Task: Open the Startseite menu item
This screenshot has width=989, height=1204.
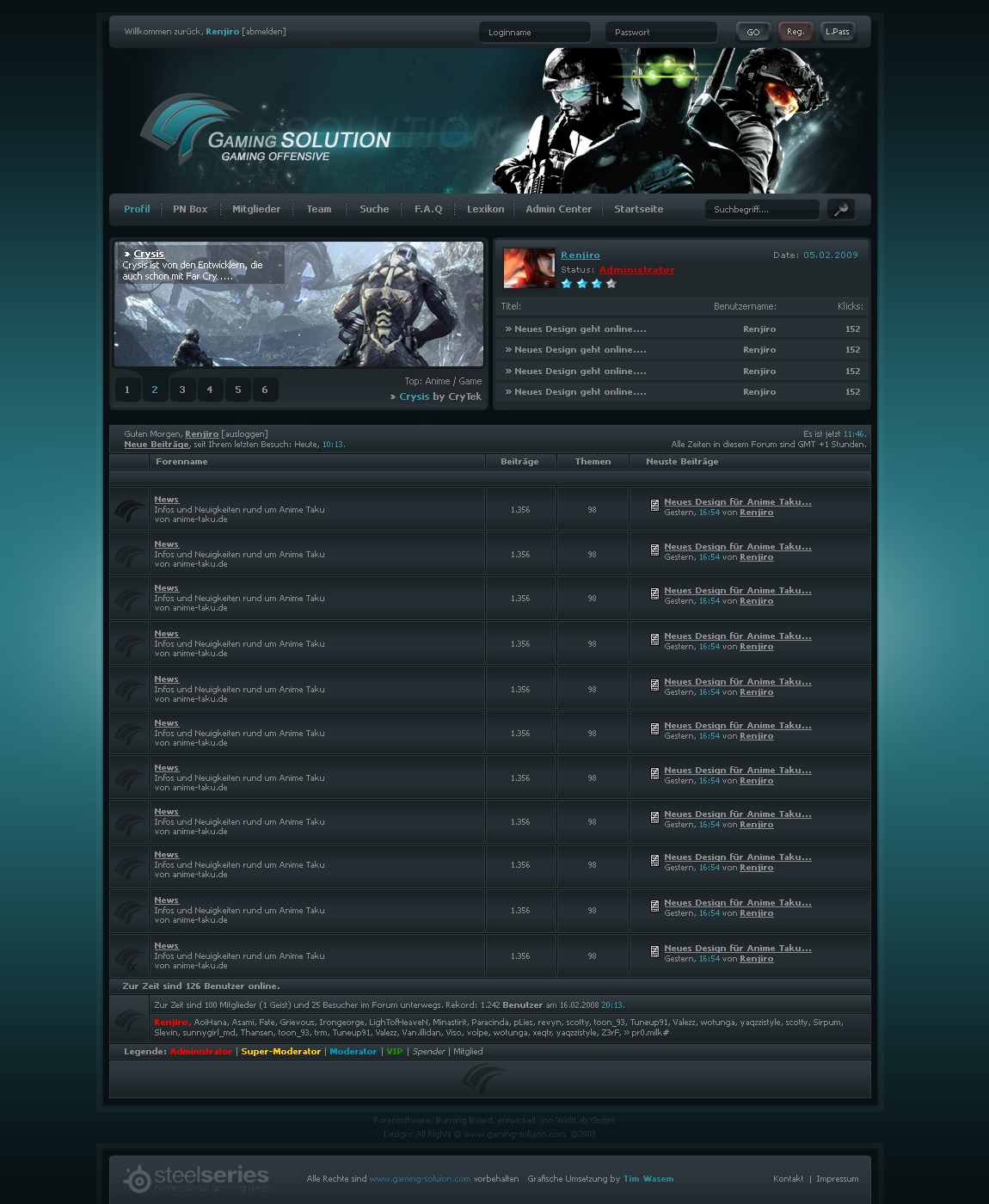Action: tap(639, 209)
